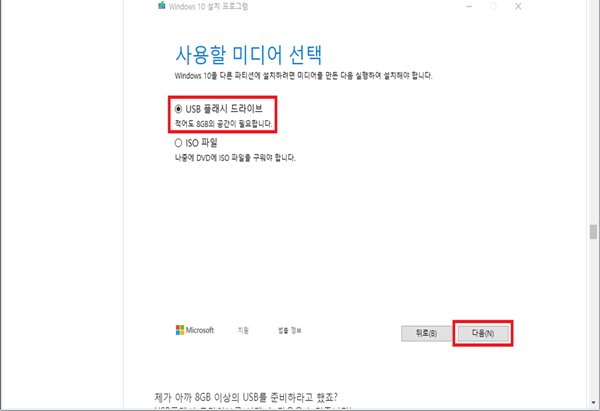Select the USB 플래시 드라이브 radio button
This screenshot has width=600, height=411.
point(178,109)
